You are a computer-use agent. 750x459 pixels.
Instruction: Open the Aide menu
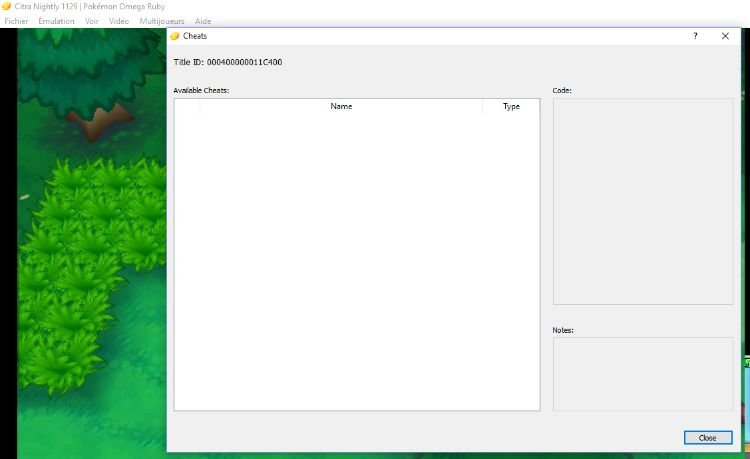(202, 21)
